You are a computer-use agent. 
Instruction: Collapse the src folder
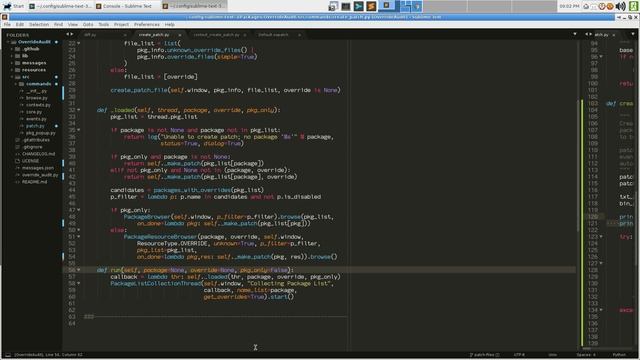point(12,77)
